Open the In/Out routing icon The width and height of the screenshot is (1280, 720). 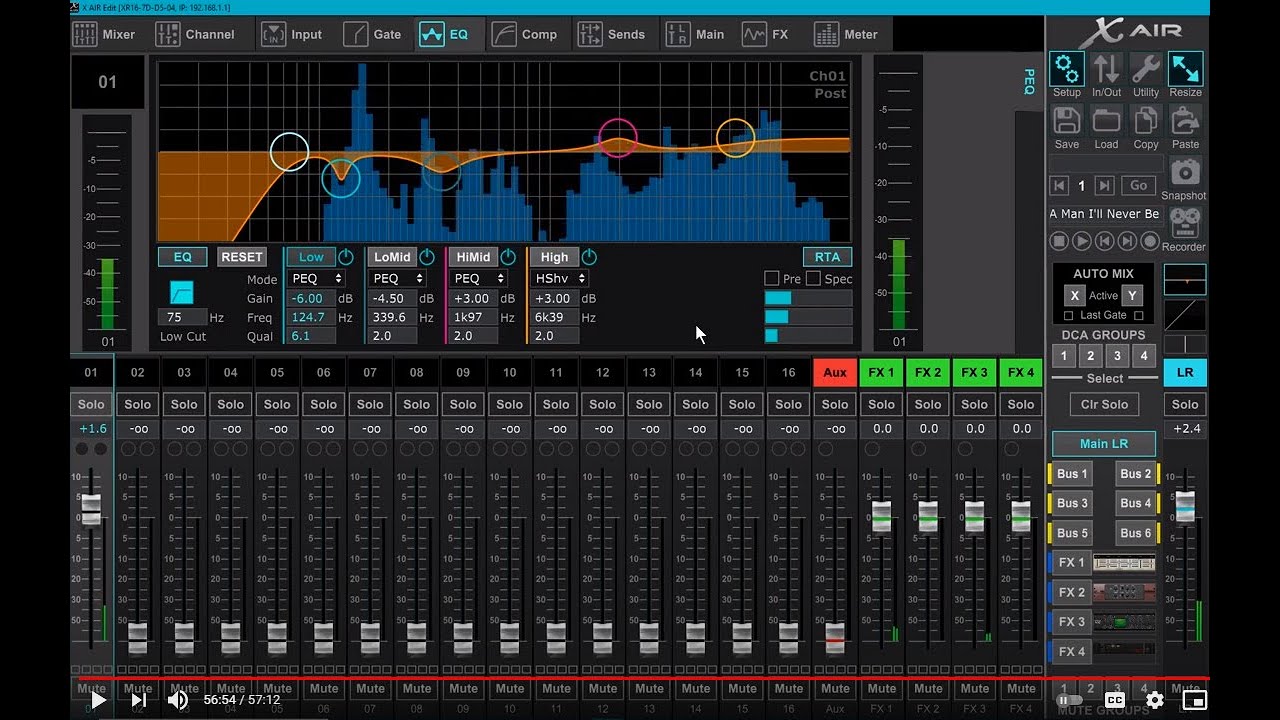1106,69
